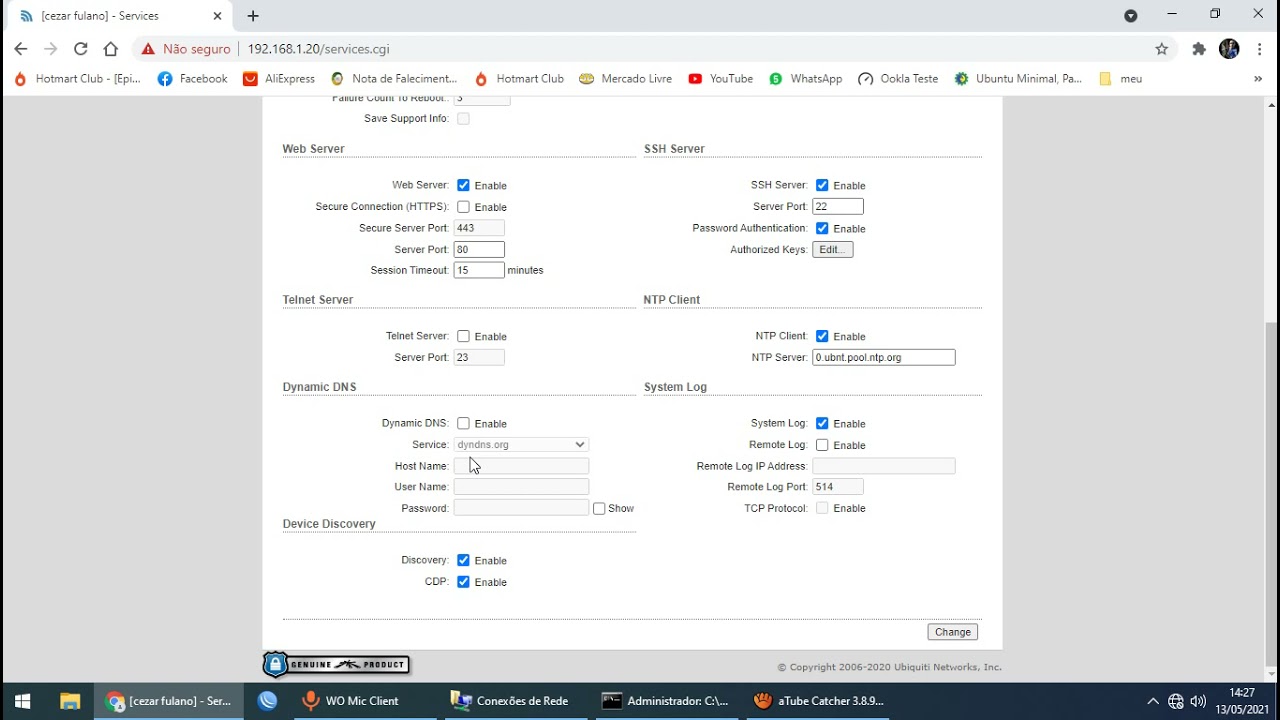Click the Genuine Product badge
Screen dimensions: 1280x720
(x=337, y=664)
